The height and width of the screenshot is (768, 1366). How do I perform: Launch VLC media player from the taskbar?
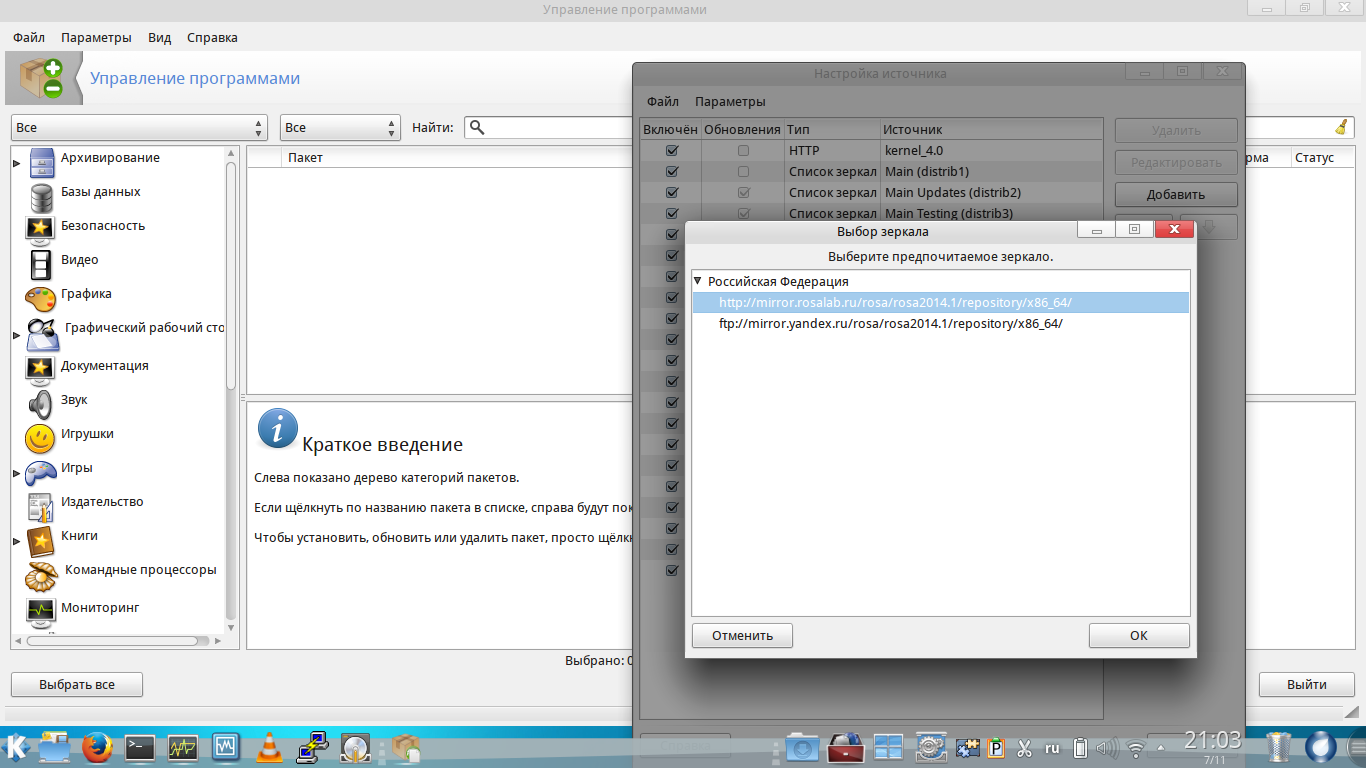(268, 747)
